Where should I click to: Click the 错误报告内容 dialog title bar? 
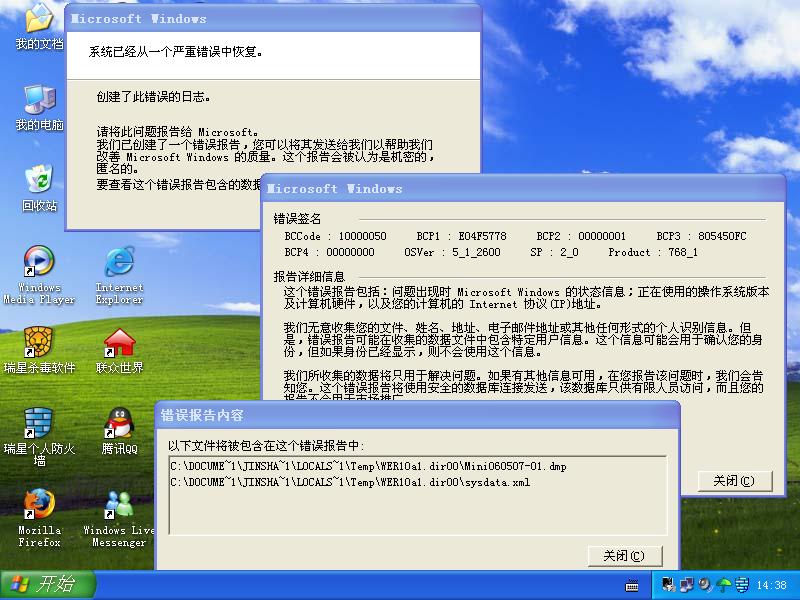pyautogui.click(x=417, y=415)
